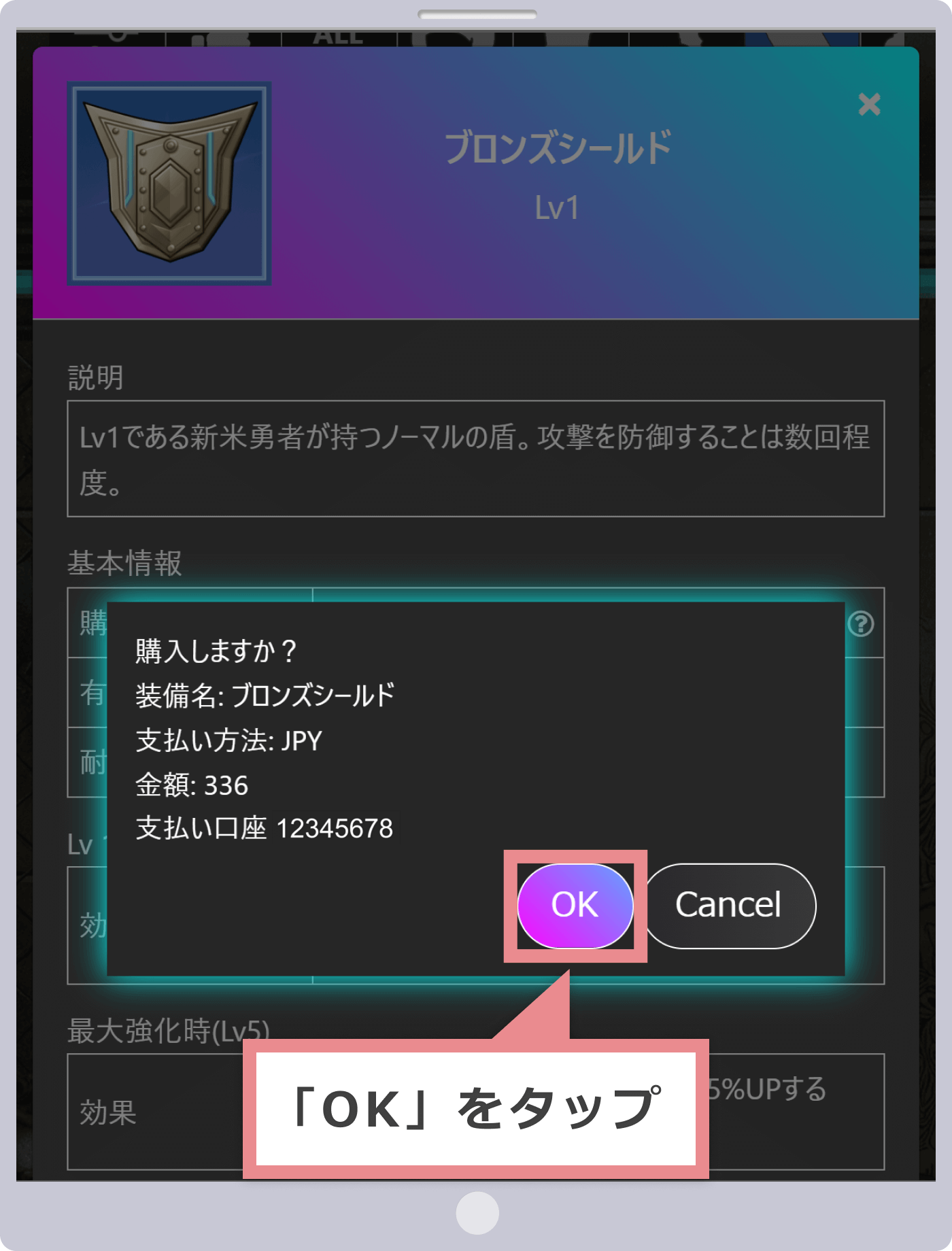
Task: Click the 装備名: ブロンズシールド line
Action: click(x=265, y=696)
